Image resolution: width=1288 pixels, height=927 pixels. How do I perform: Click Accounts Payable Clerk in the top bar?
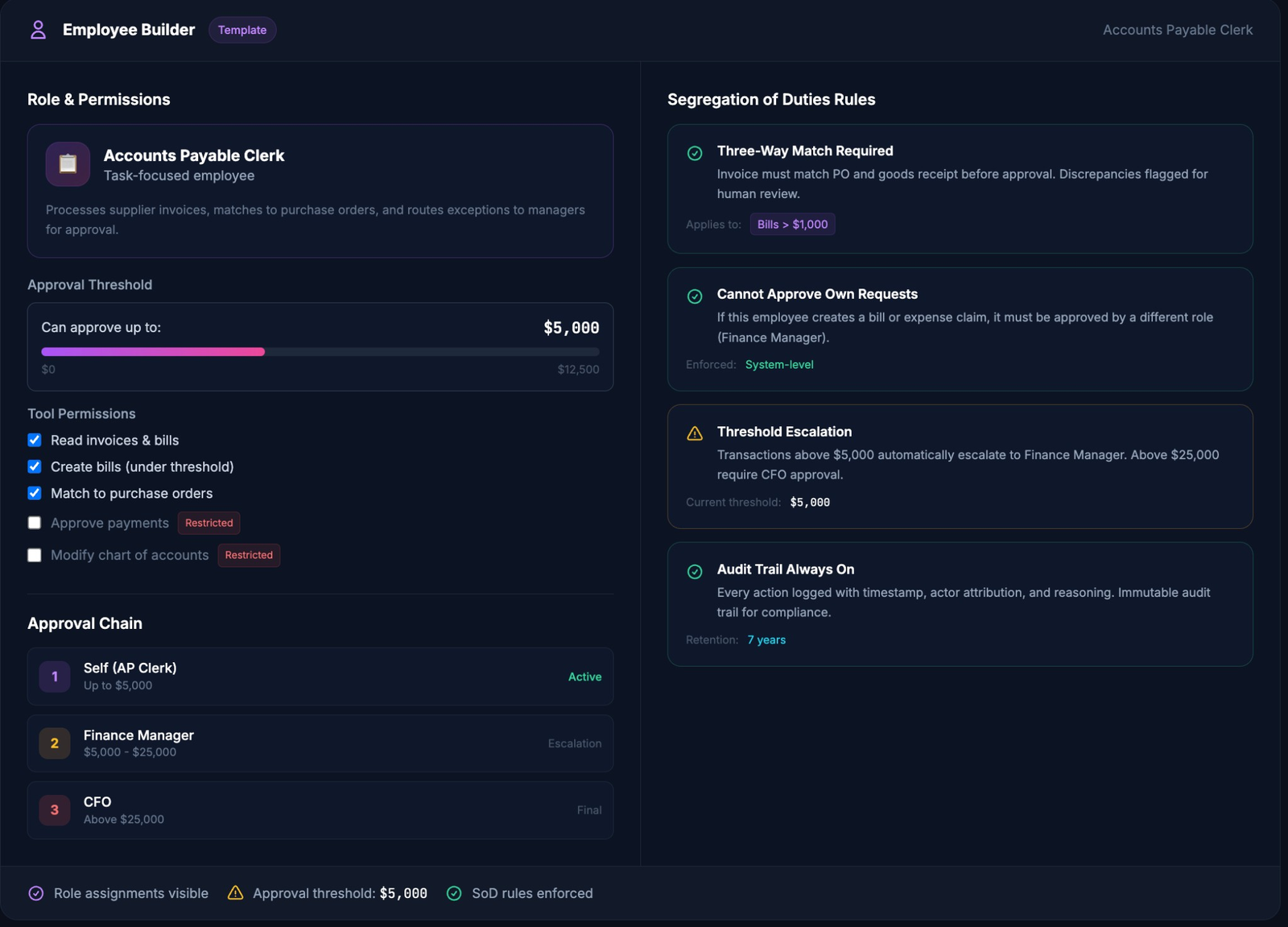[1178, 30]
